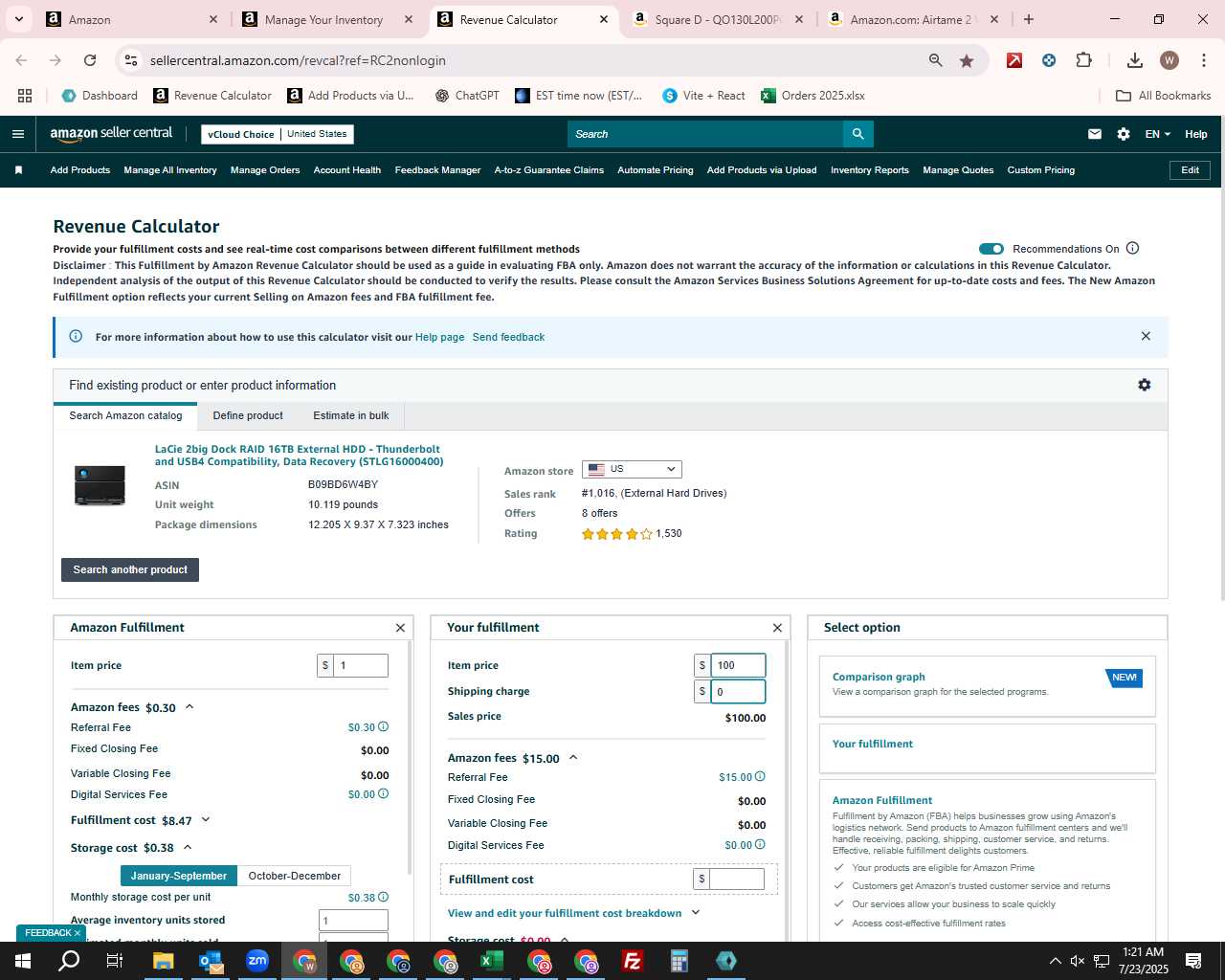Switch to Define product tab
1225x980 pixels.
[248, 415]
